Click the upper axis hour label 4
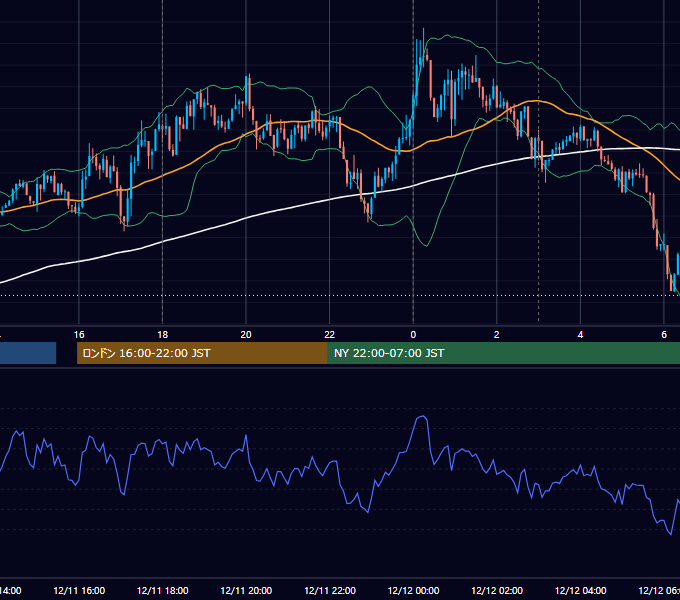 click(x=580, y=335)
